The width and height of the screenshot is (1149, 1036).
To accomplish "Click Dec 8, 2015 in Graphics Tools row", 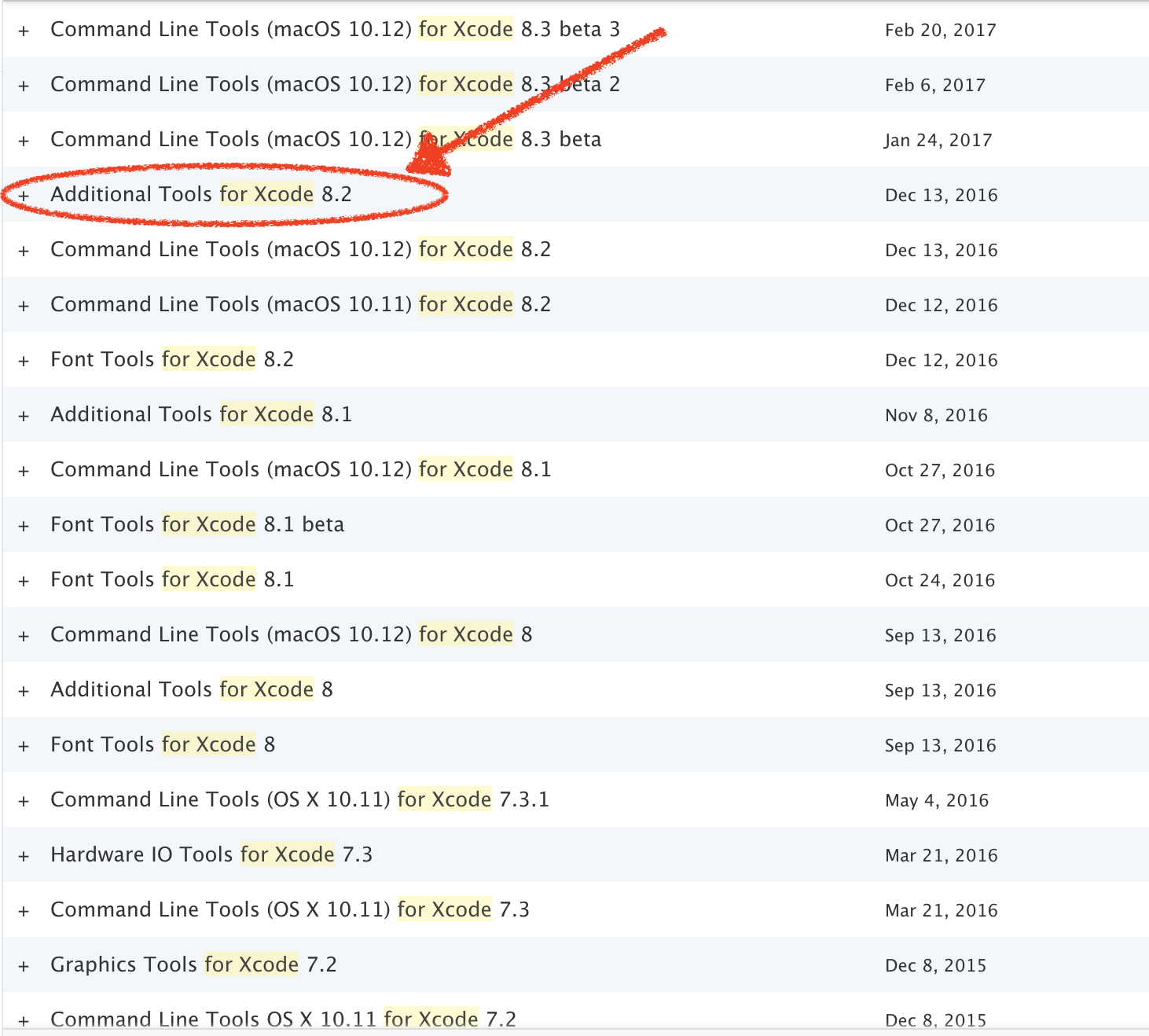I will point(936,966).
